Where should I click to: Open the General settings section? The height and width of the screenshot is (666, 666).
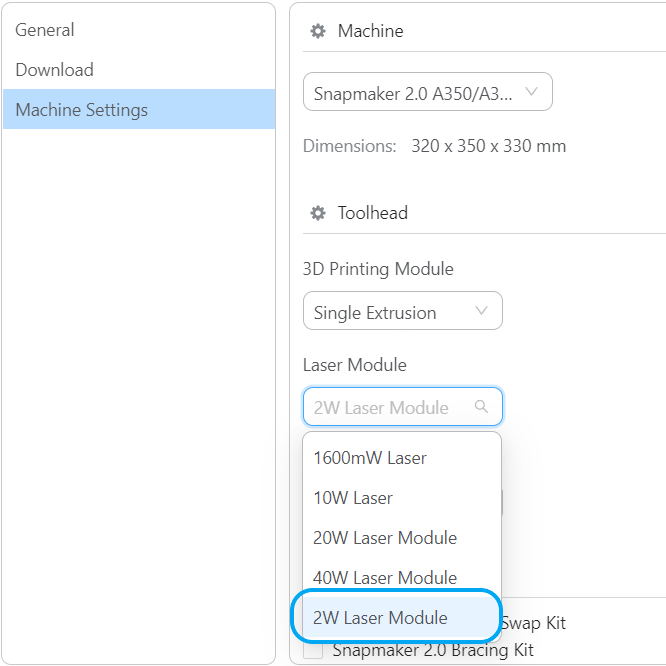(45, 30)
